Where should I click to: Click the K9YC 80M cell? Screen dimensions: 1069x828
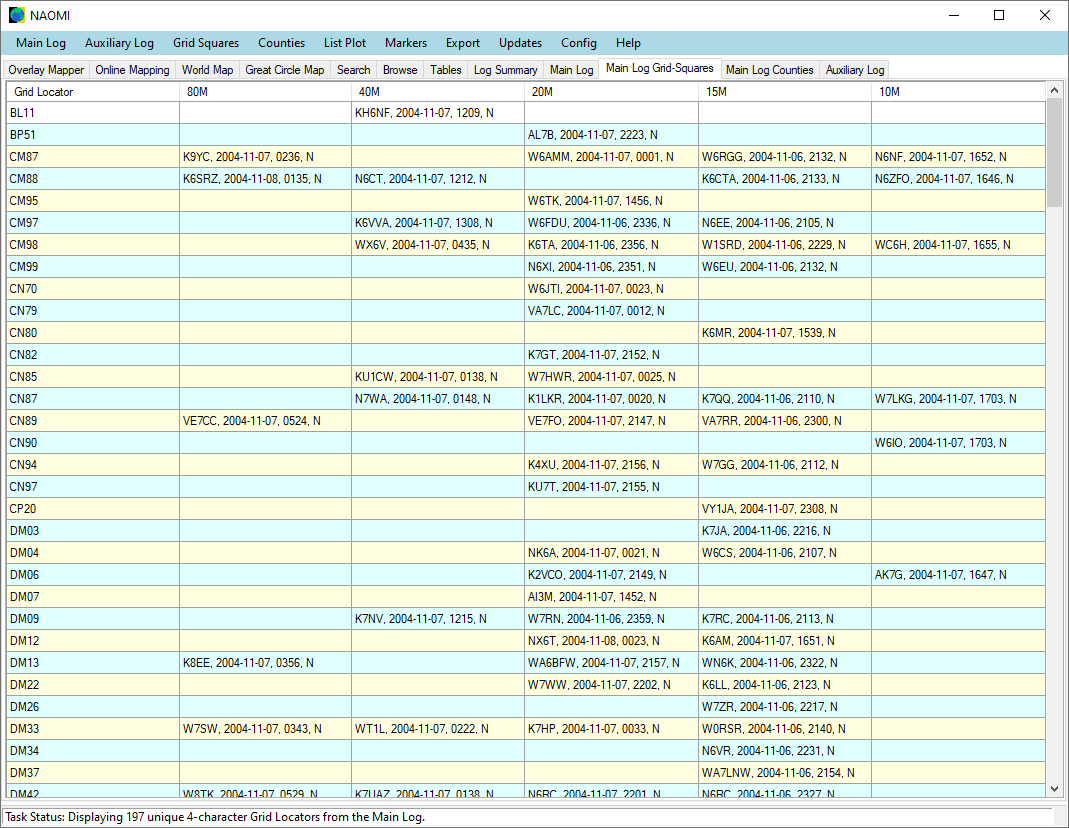point(266,157)
